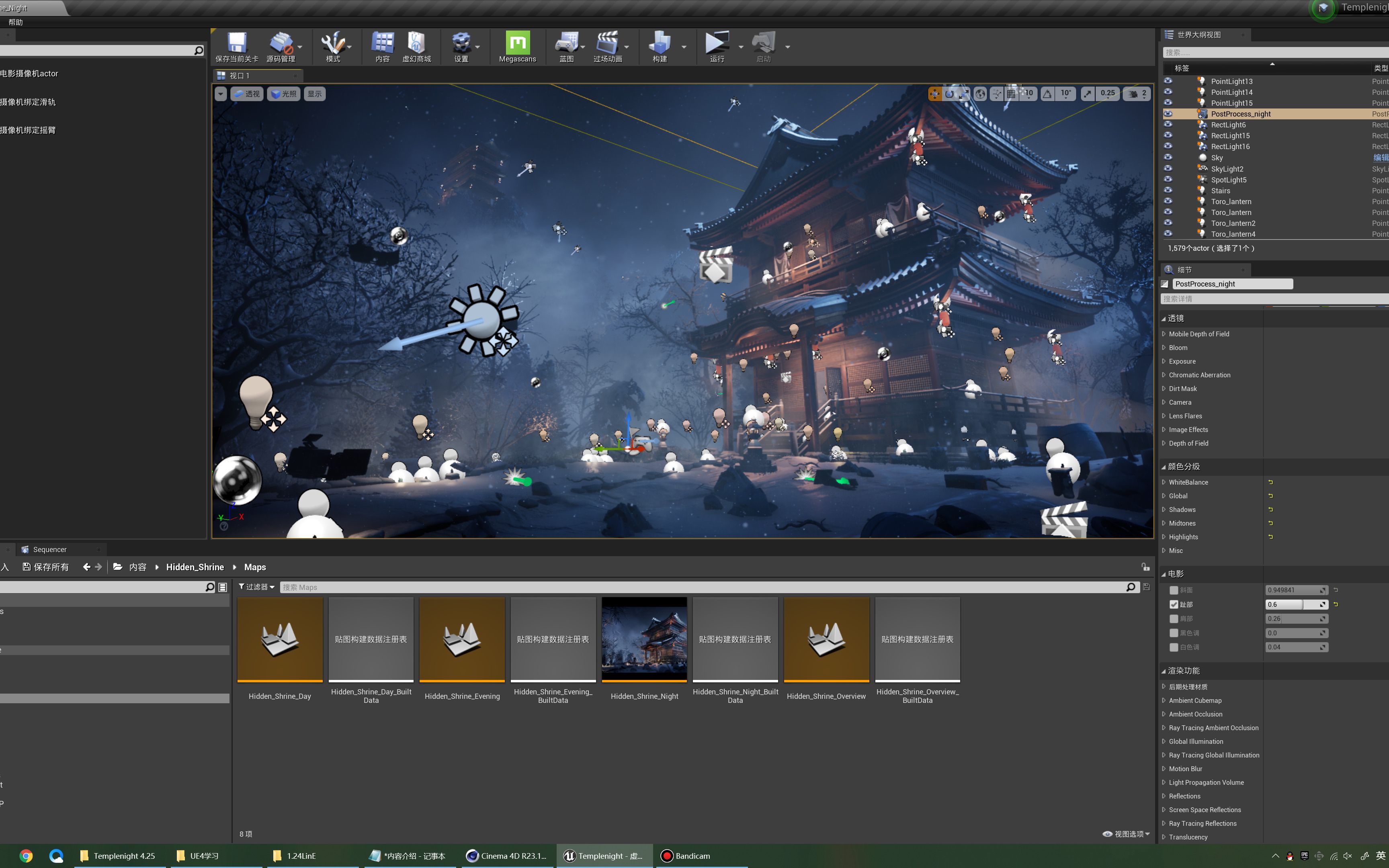Uncheck the 趾部 film checkbox

coord(1174,604)
